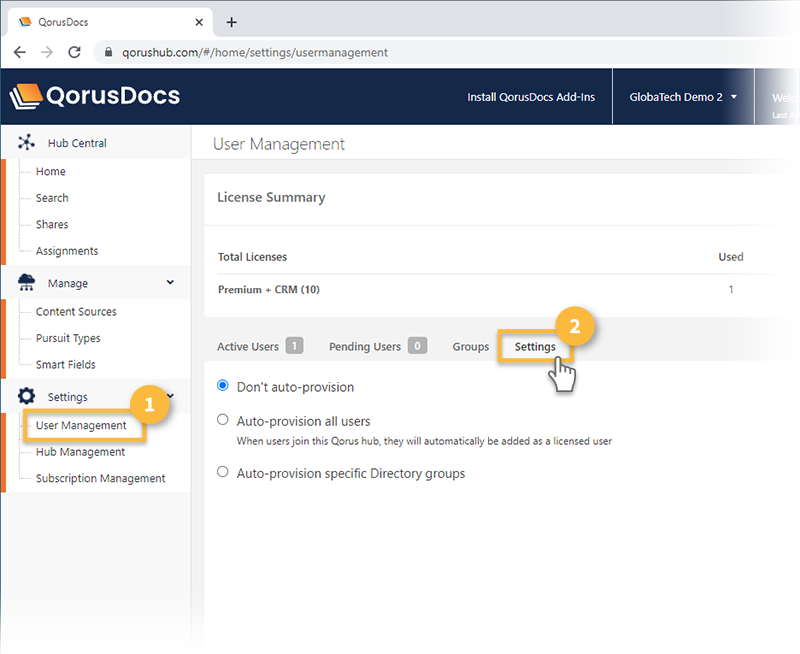Click the QorusDocs logo icon

pos(27,96)
